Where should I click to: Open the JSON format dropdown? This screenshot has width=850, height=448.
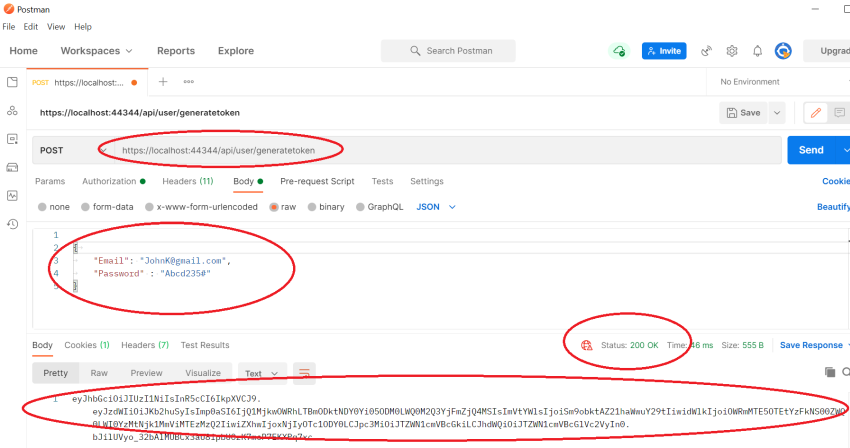click(x=436, y=207)
